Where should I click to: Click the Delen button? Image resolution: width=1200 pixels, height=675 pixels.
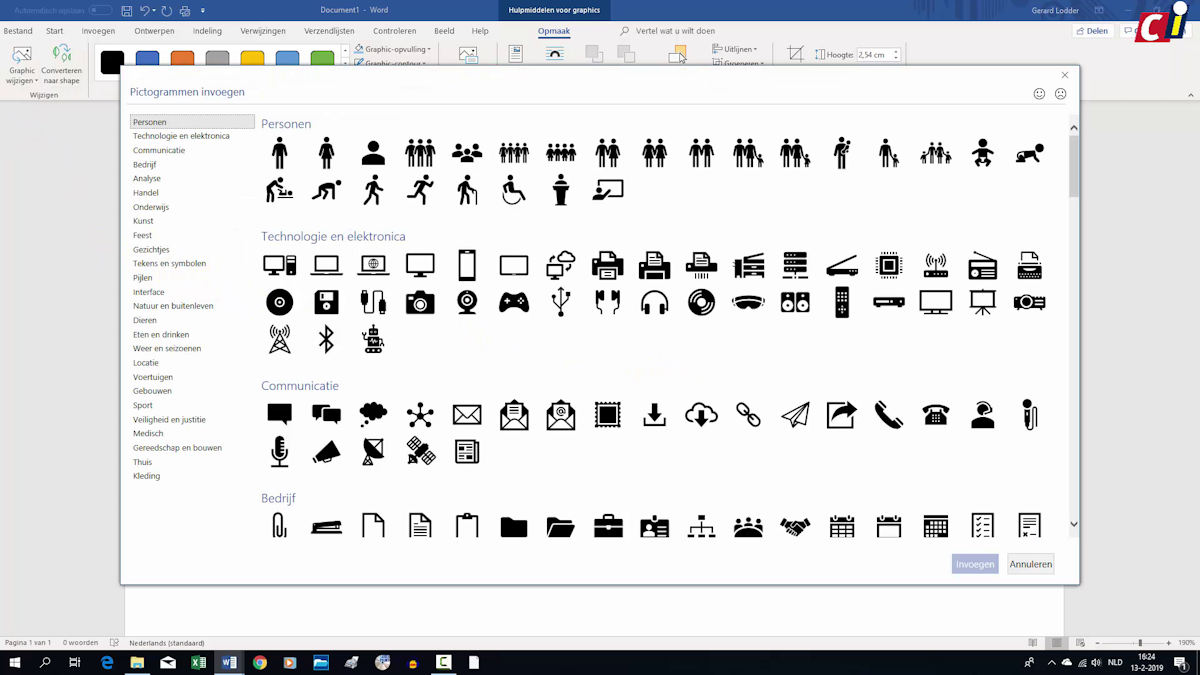pyautogui.click(x=1093, y=31)
